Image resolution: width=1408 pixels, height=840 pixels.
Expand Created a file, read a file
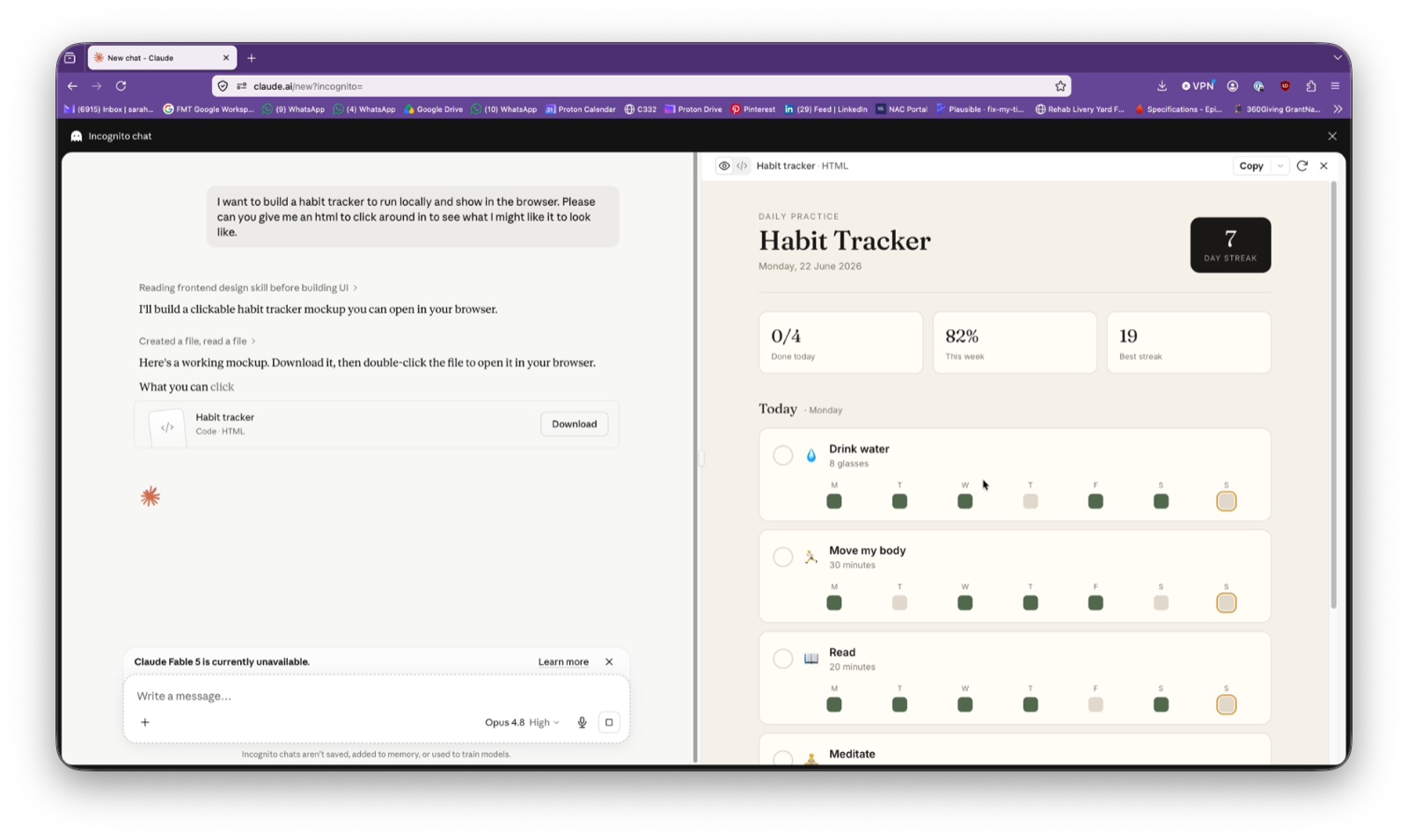[197, 341]
